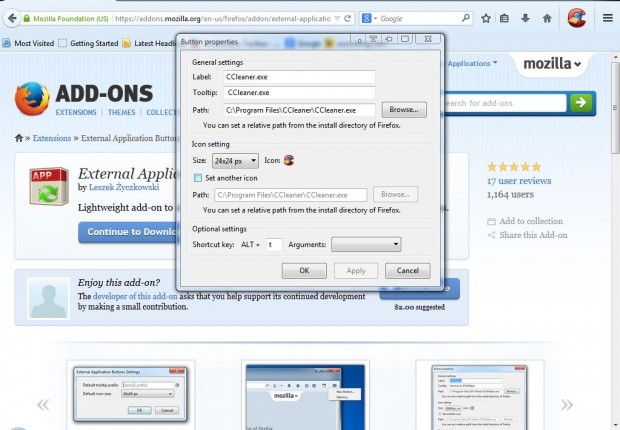Launch CCleaner from the toolbar button
This screenshot has height=430, width=620.
tap(577, 18)
